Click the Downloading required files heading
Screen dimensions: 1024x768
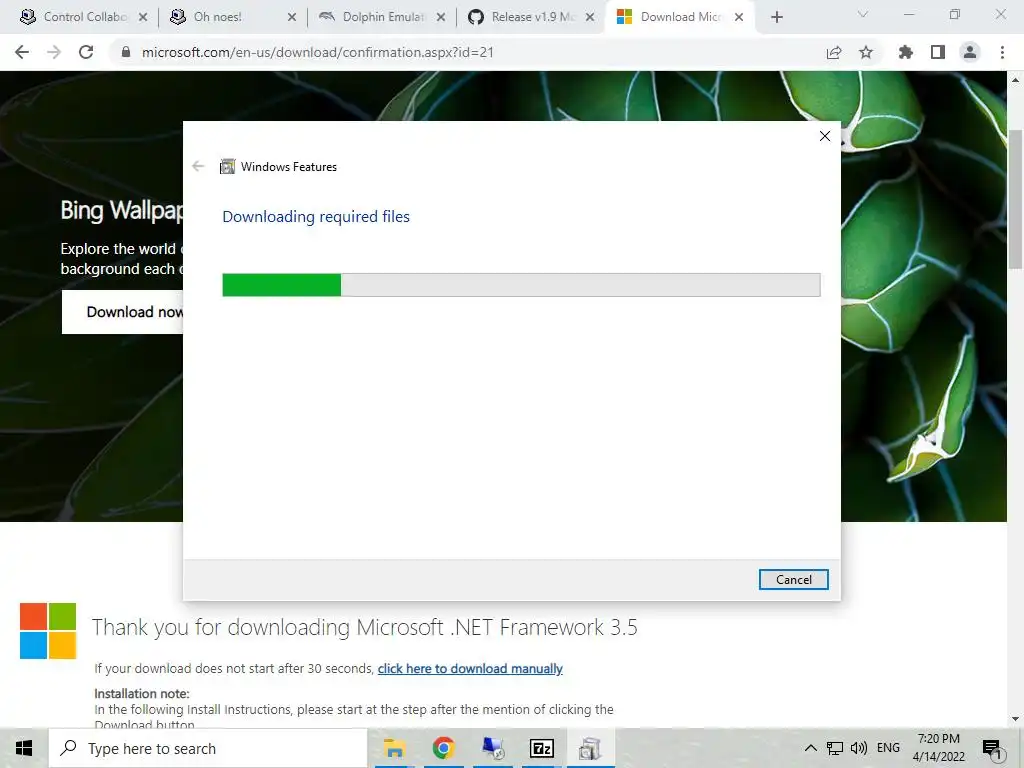[316, 217]
